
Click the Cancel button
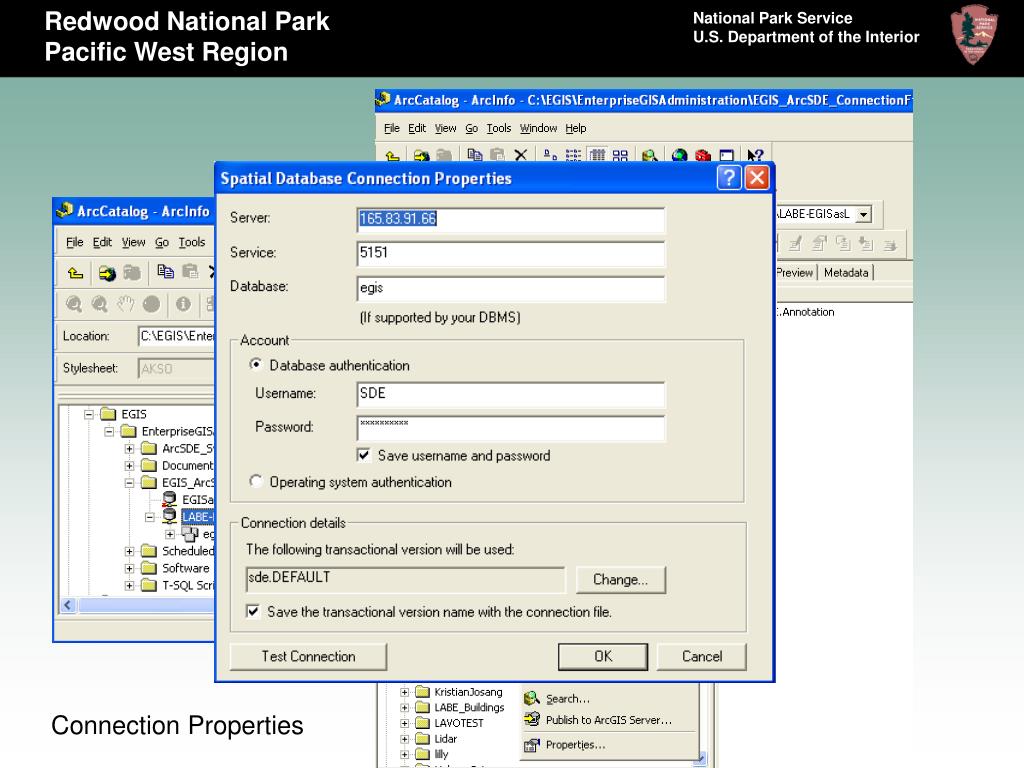tap(701, 656)
